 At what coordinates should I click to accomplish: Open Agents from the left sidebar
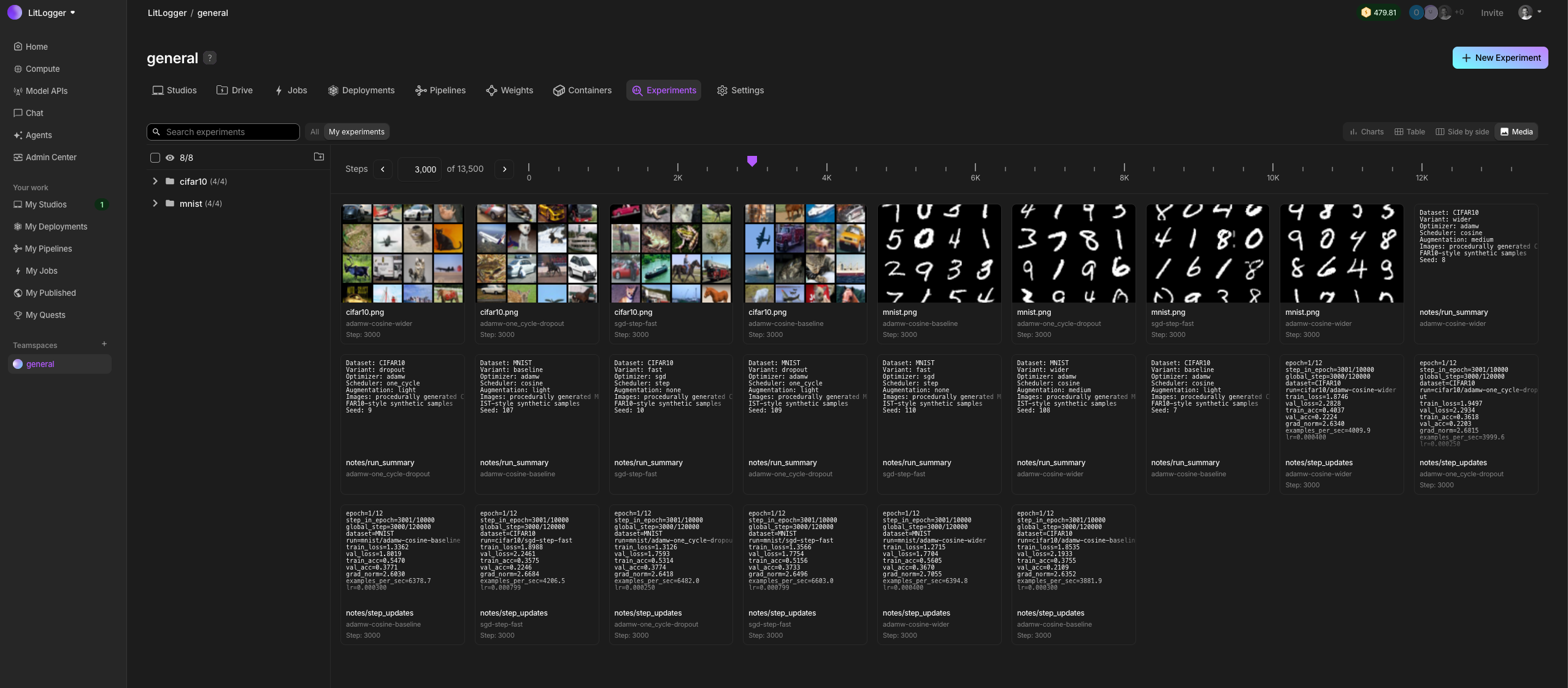(x=38, y=135)
